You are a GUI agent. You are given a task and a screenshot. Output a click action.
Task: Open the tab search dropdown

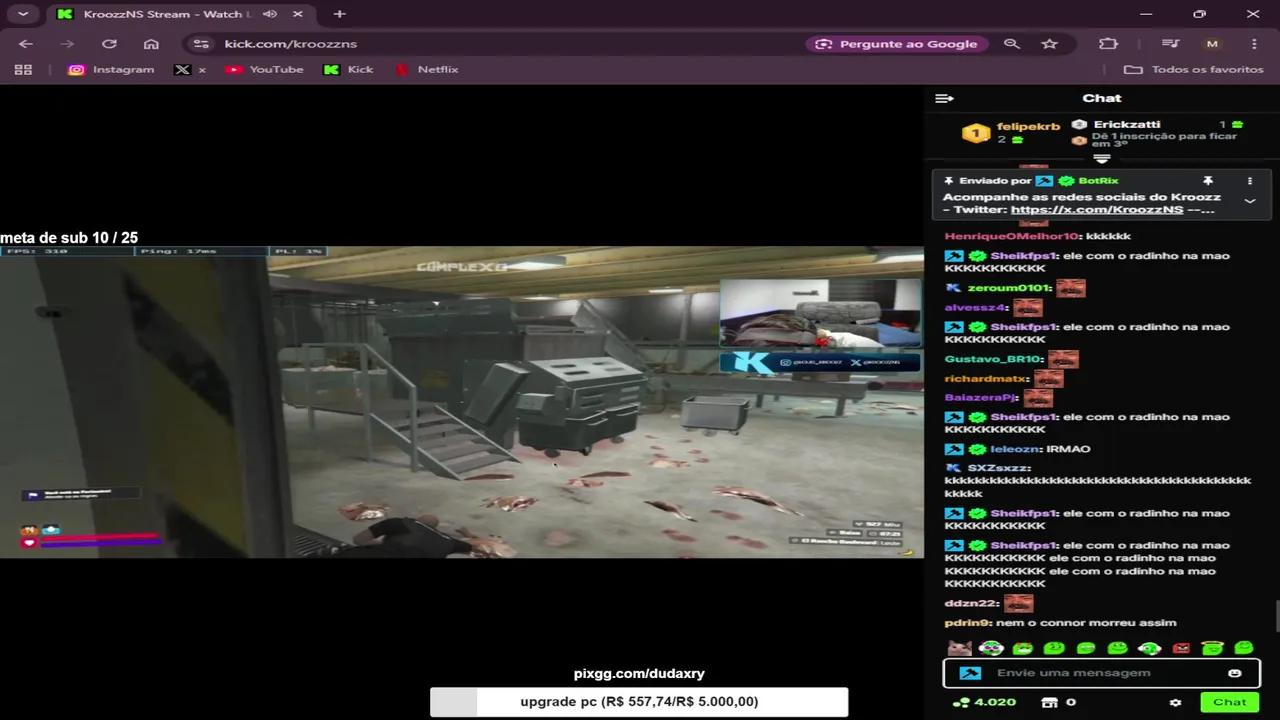(23, 14)
